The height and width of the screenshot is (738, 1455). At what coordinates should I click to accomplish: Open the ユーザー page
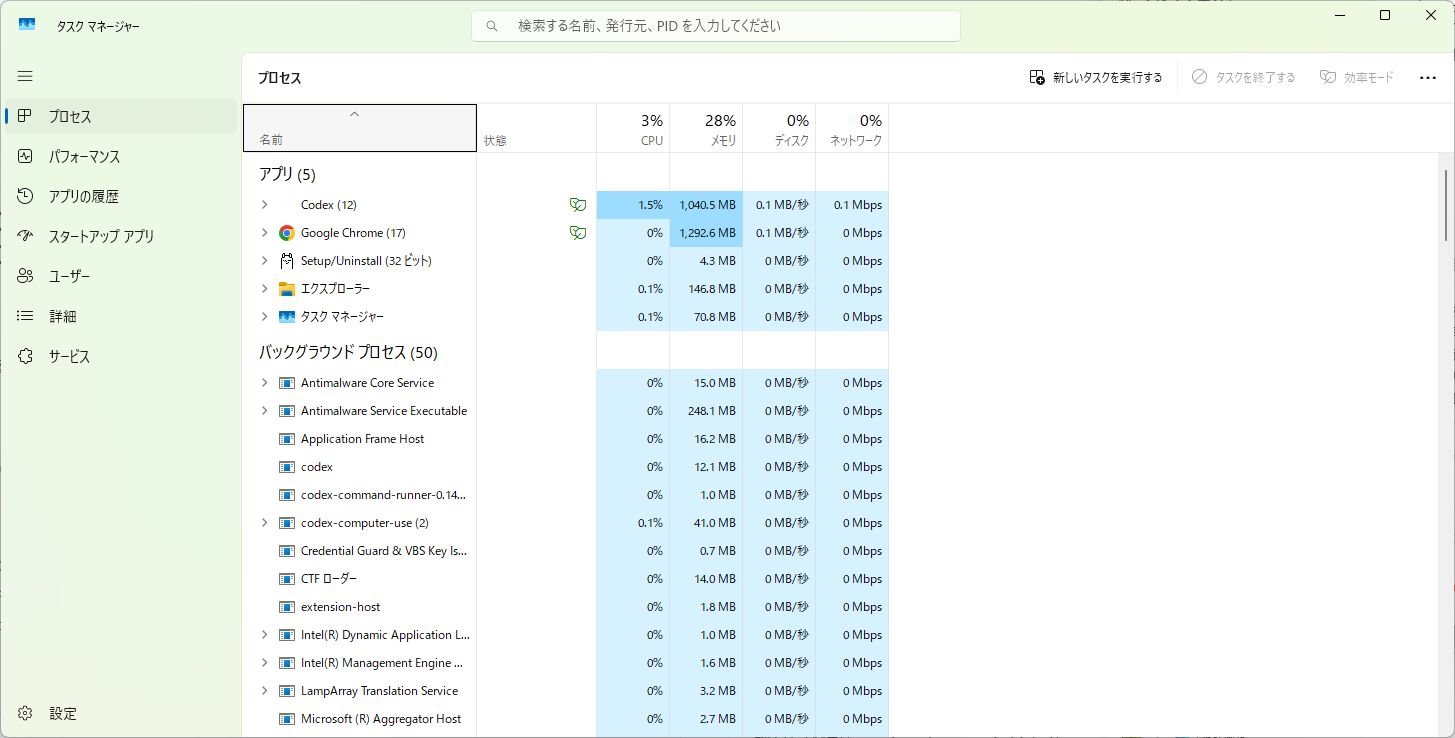(x=121, y=277)
